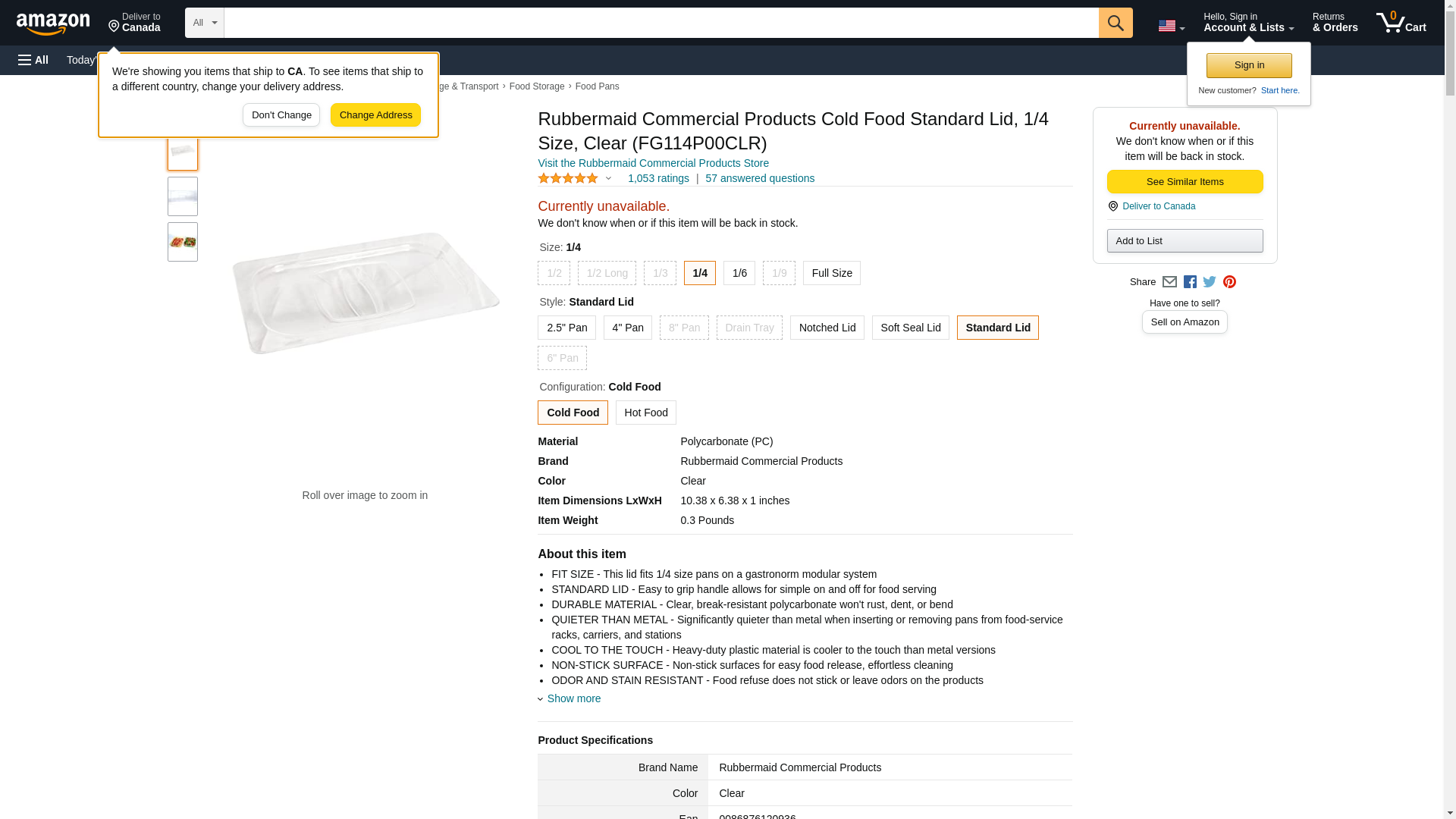Share on Pinterest
The height and width of the screenshot is (819, 1456).
click(1229, 282)
